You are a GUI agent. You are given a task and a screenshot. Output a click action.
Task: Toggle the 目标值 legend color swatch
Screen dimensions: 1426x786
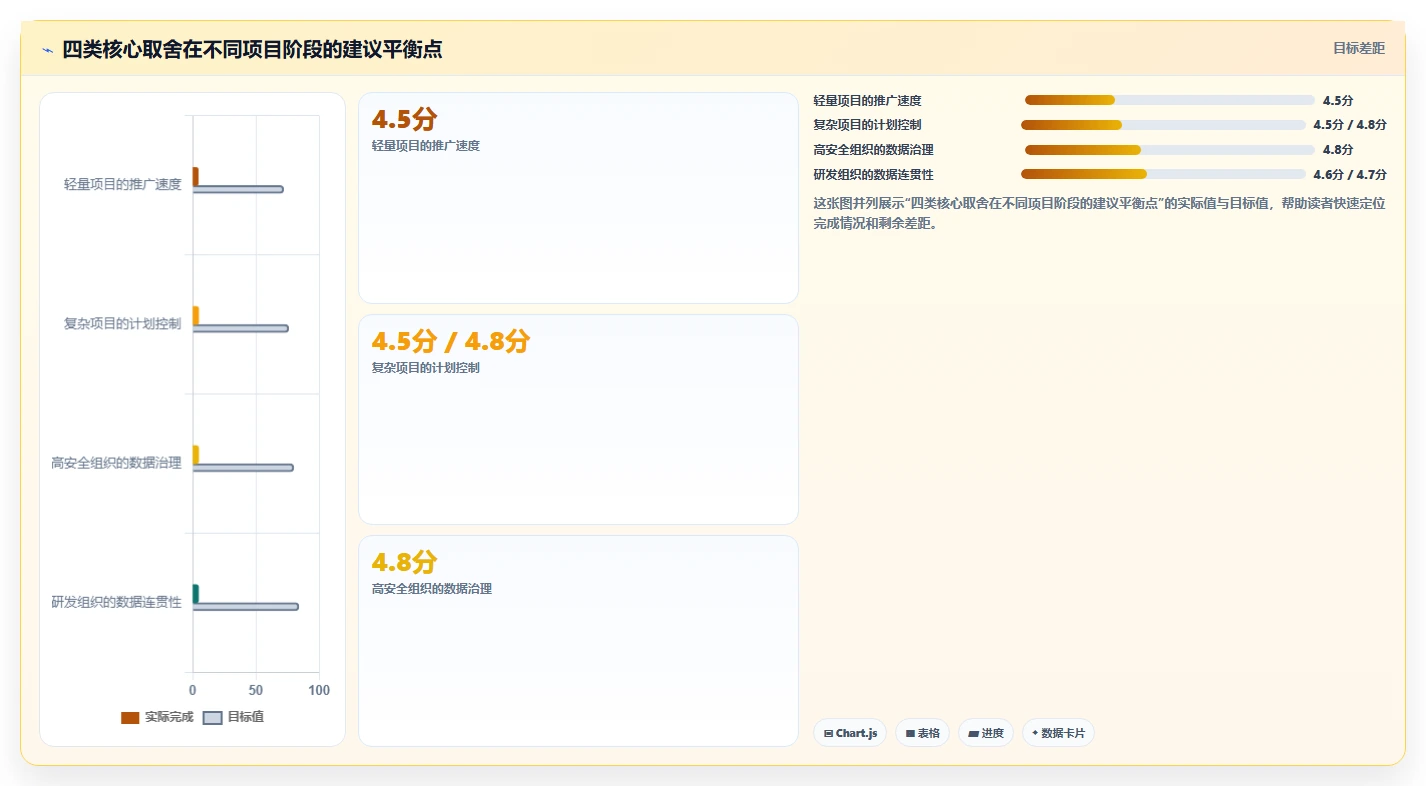pyautogui.click(x=212, y=718)
